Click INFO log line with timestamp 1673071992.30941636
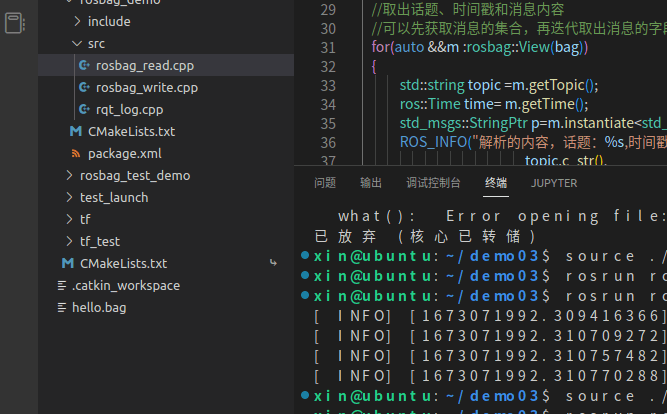This screenshot has width=667, height=414. tap(490, 316)
